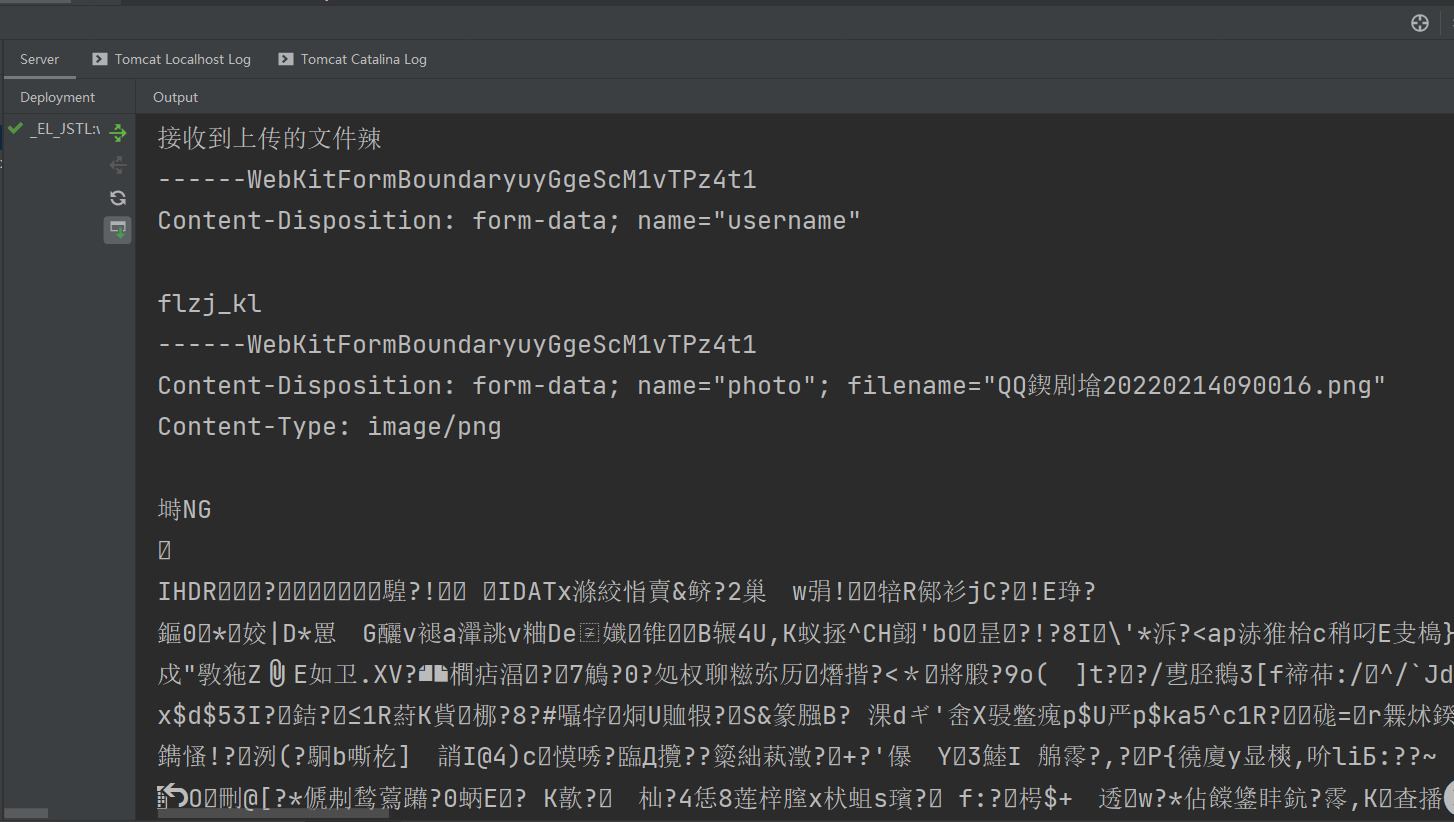
Task: Click the Content-Disposition line with name="photo"
Action: 772,385
